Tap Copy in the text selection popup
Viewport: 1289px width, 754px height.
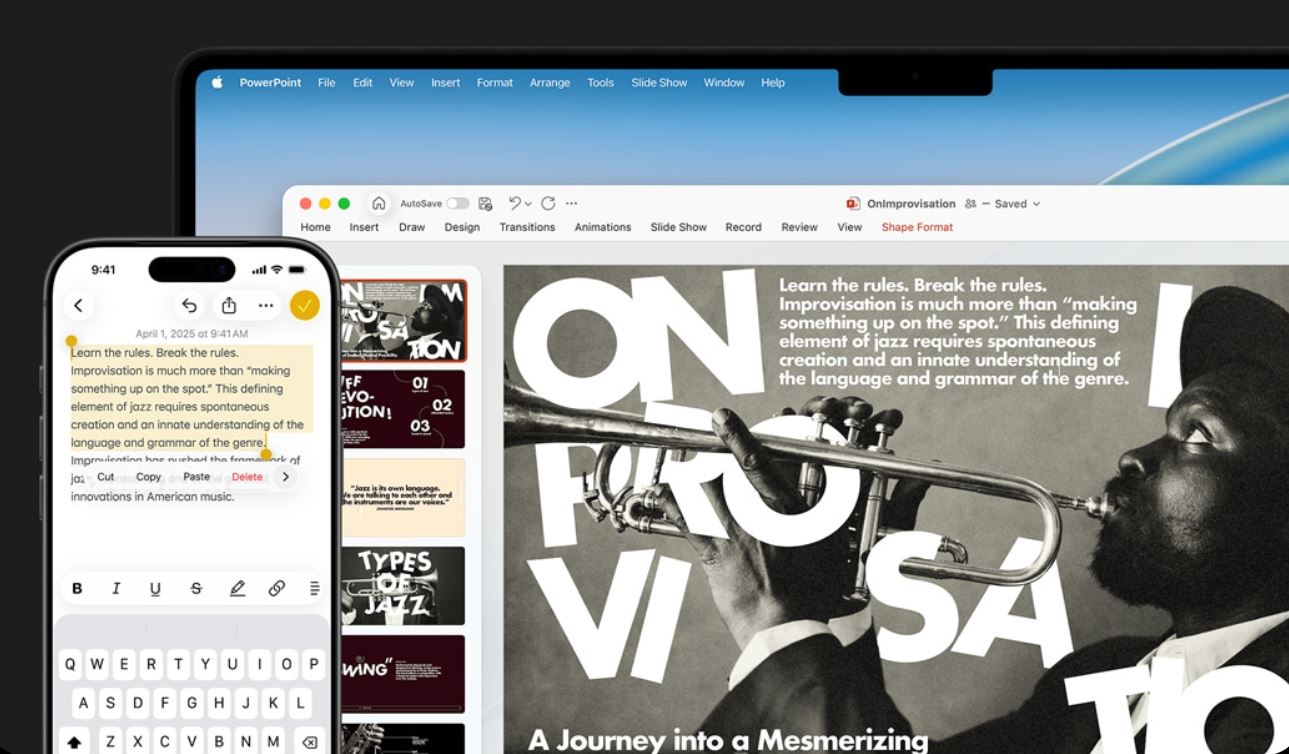pyautogui.click(x=148, y=477)
